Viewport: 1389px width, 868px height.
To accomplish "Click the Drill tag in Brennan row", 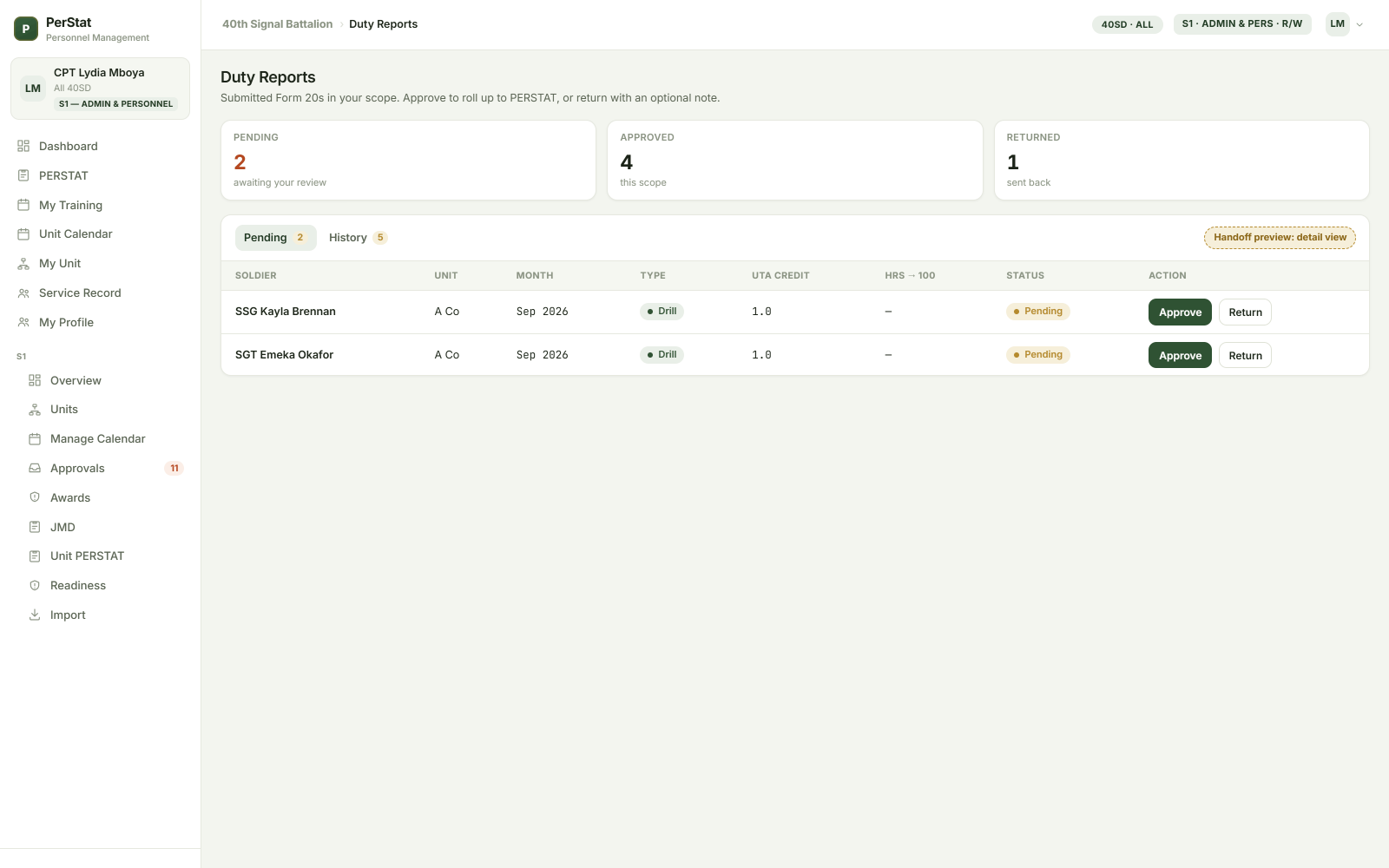I will [662, 312].
